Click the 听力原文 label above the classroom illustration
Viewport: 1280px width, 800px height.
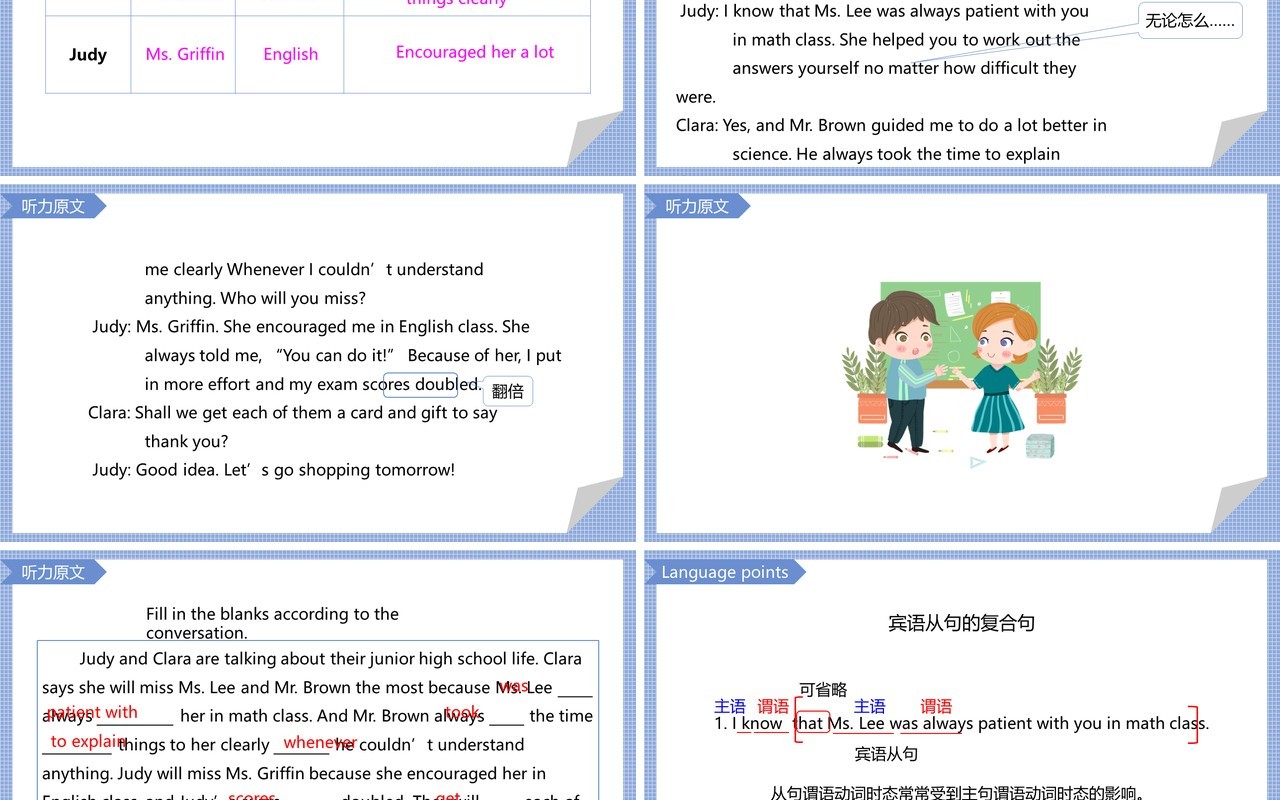click(x=697, y=206)
